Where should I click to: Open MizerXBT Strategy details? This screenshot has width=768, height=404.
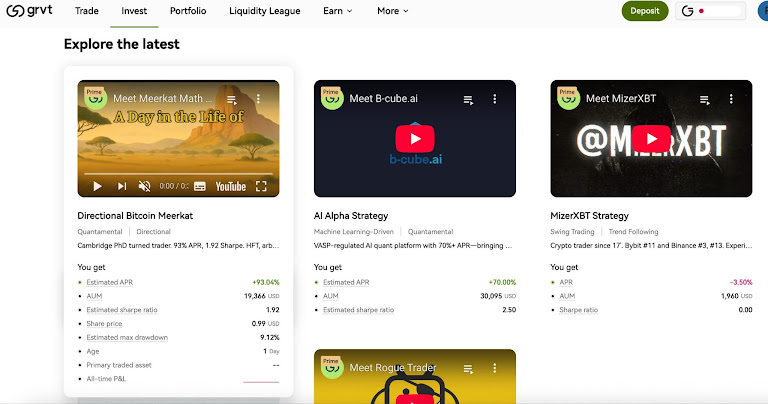589,215
